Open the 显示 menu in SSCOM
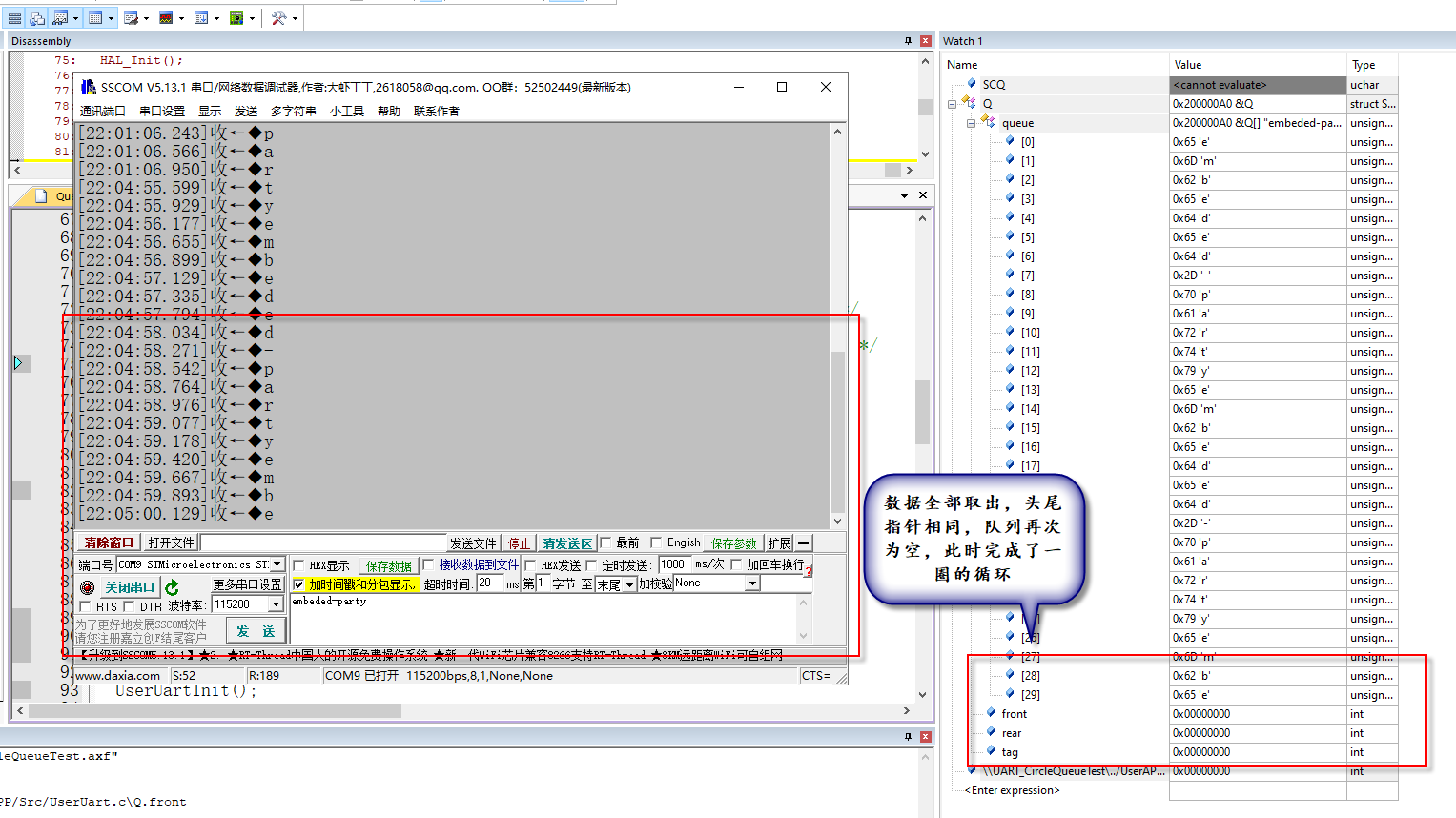This screenshot has width=1456, height=818. pyautogui.click(x=210, y=111)
